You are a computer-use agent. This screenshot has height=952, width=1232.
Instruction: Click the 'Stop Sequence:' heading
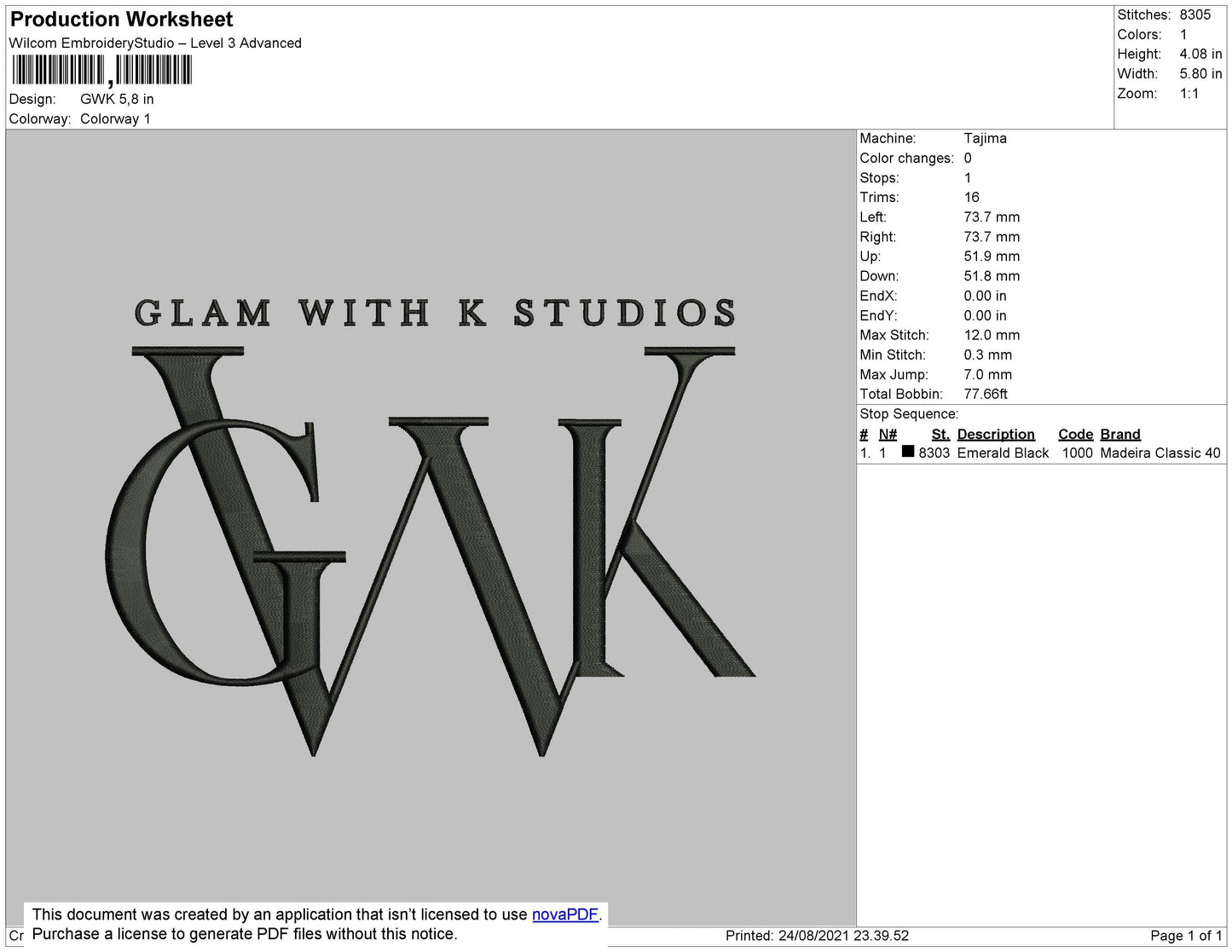(909, 413)
